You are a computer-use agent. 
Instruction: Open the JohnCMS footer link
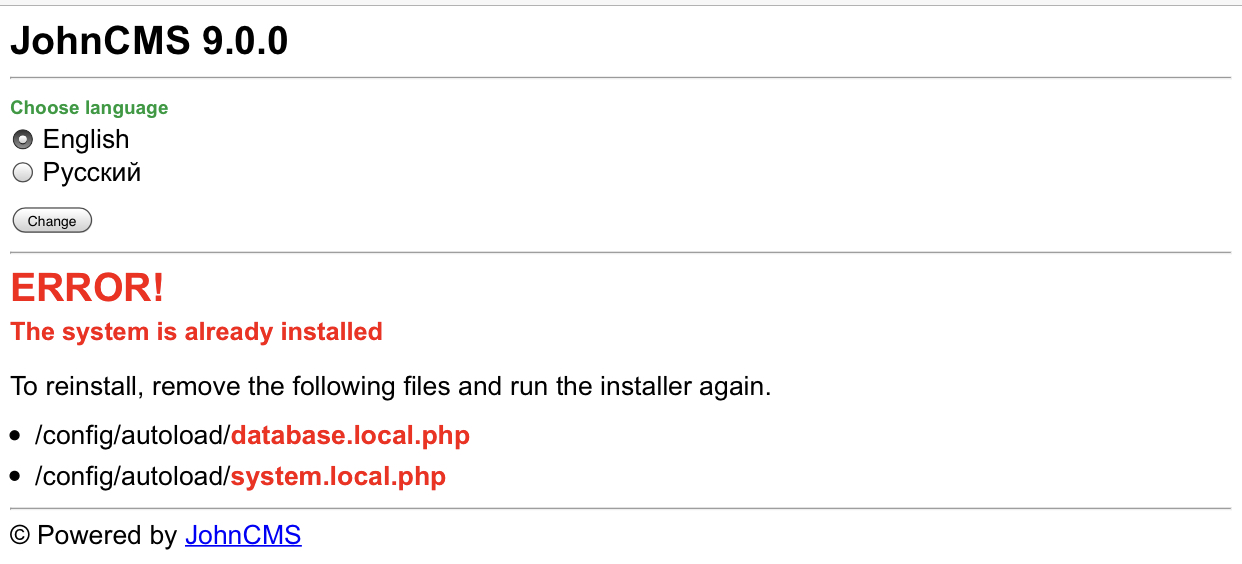coord(243,536)
